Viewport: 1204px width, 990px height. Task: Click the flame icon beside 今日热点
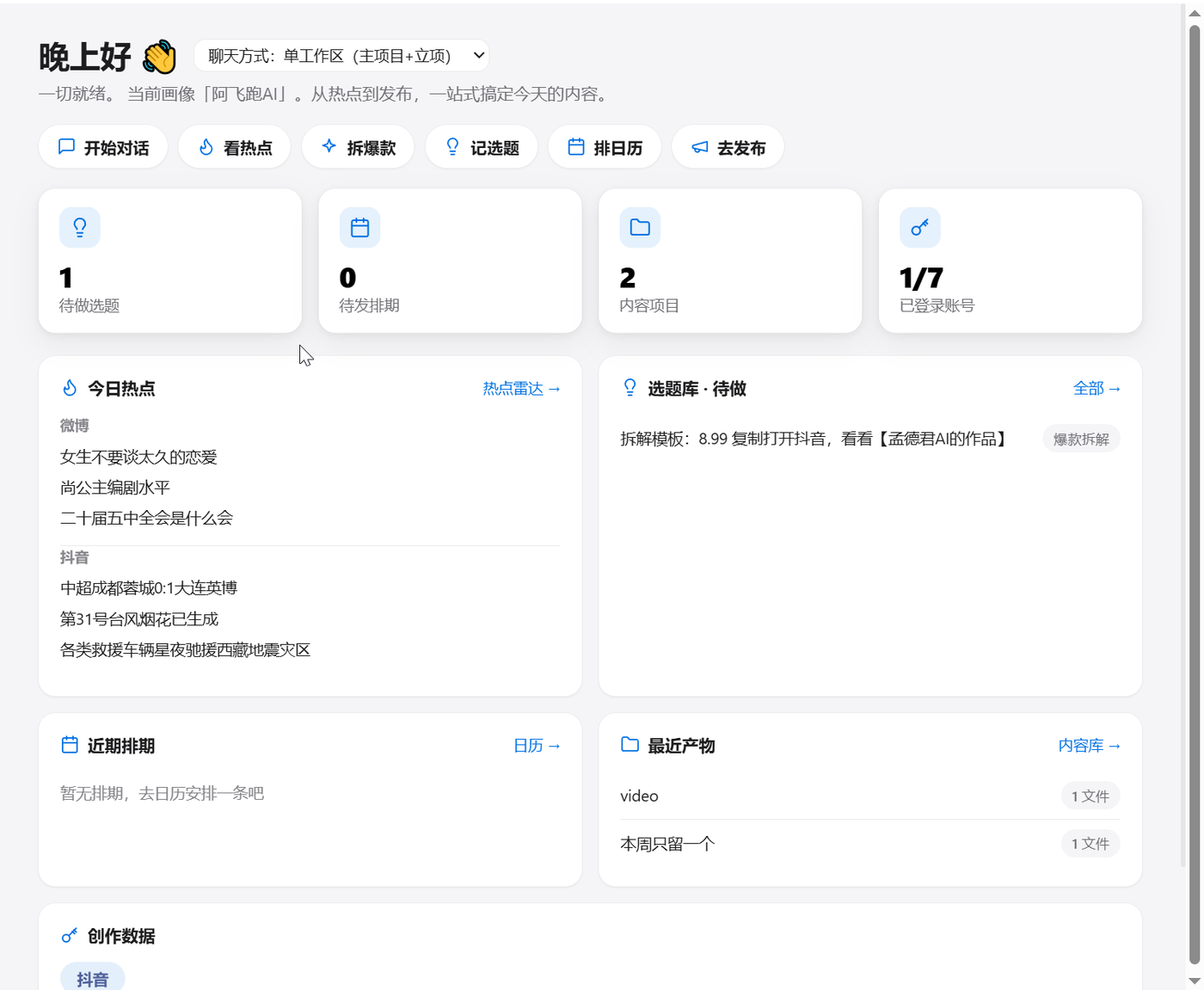tap(70, 388)
